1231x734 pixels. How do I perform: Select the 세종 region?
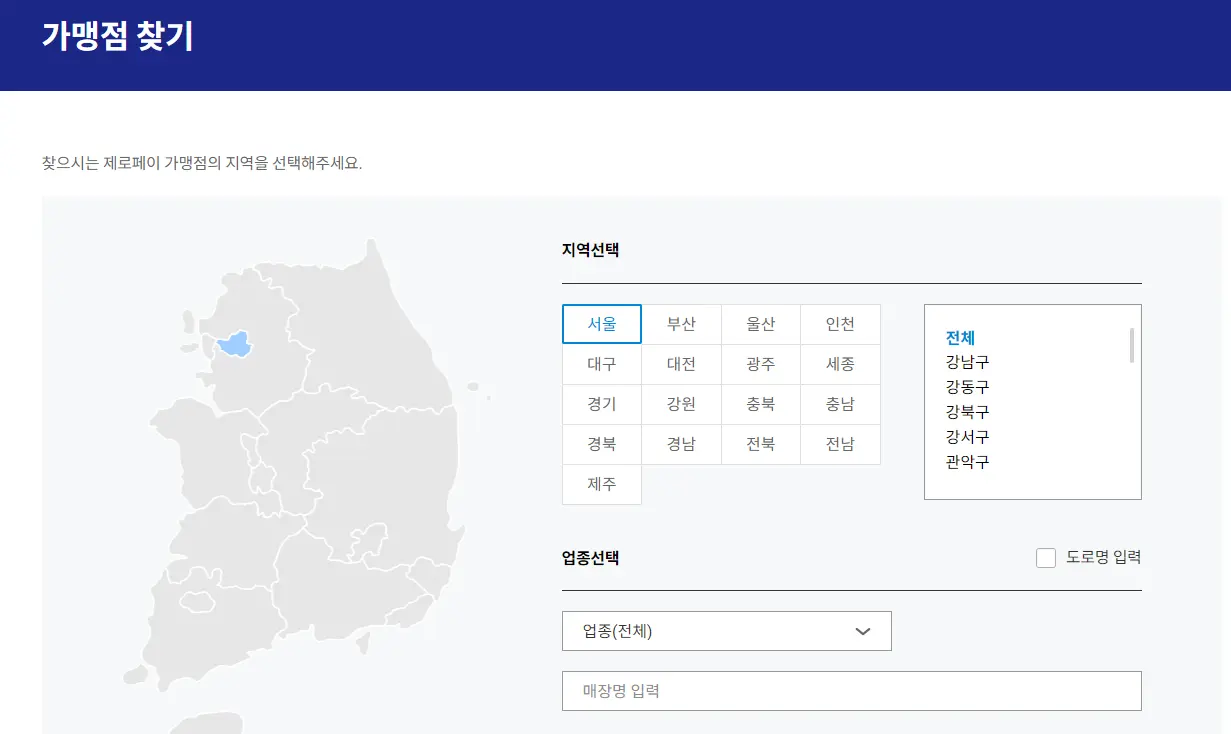841,364
